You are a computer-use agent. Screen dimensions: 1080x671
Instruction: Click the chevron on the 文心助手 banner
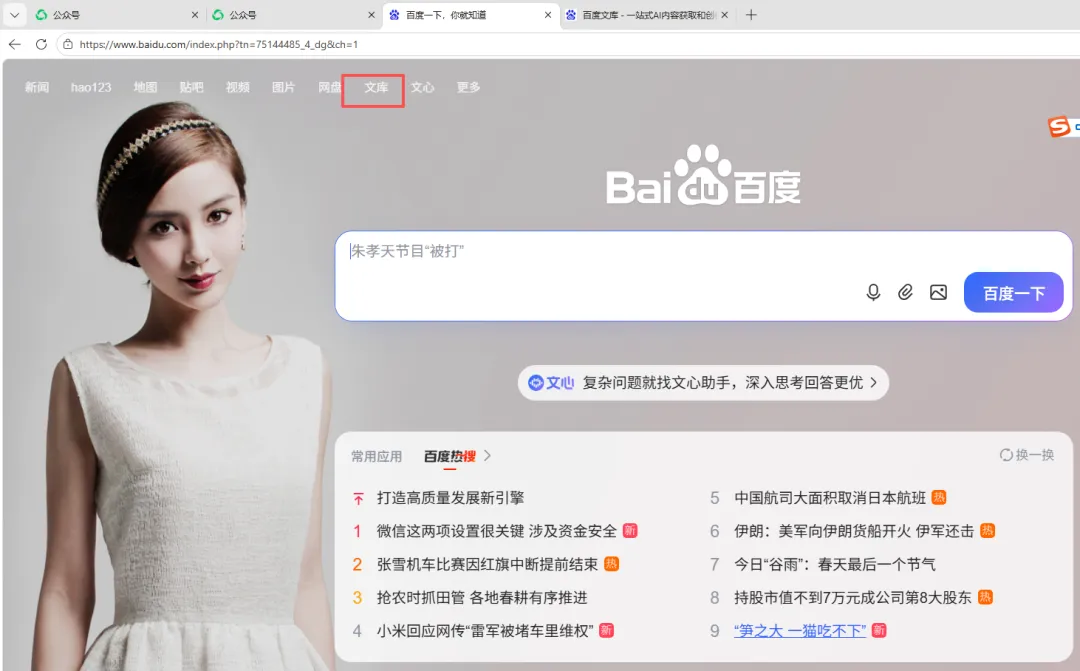tap(873, 382)
